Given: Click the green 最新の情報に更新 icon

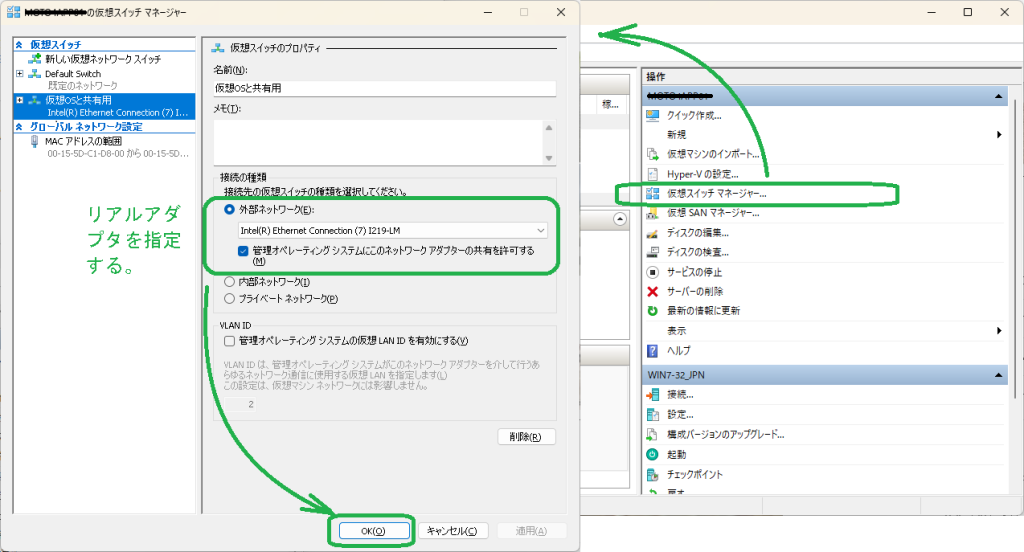Looking at the screenshot, I should [x=653, y=311].
